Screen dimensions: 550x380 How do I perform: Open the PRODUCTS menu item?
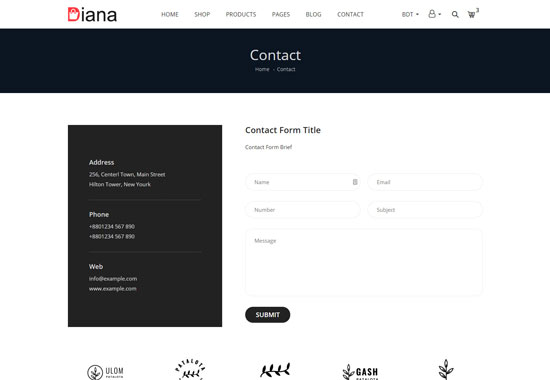241,14
